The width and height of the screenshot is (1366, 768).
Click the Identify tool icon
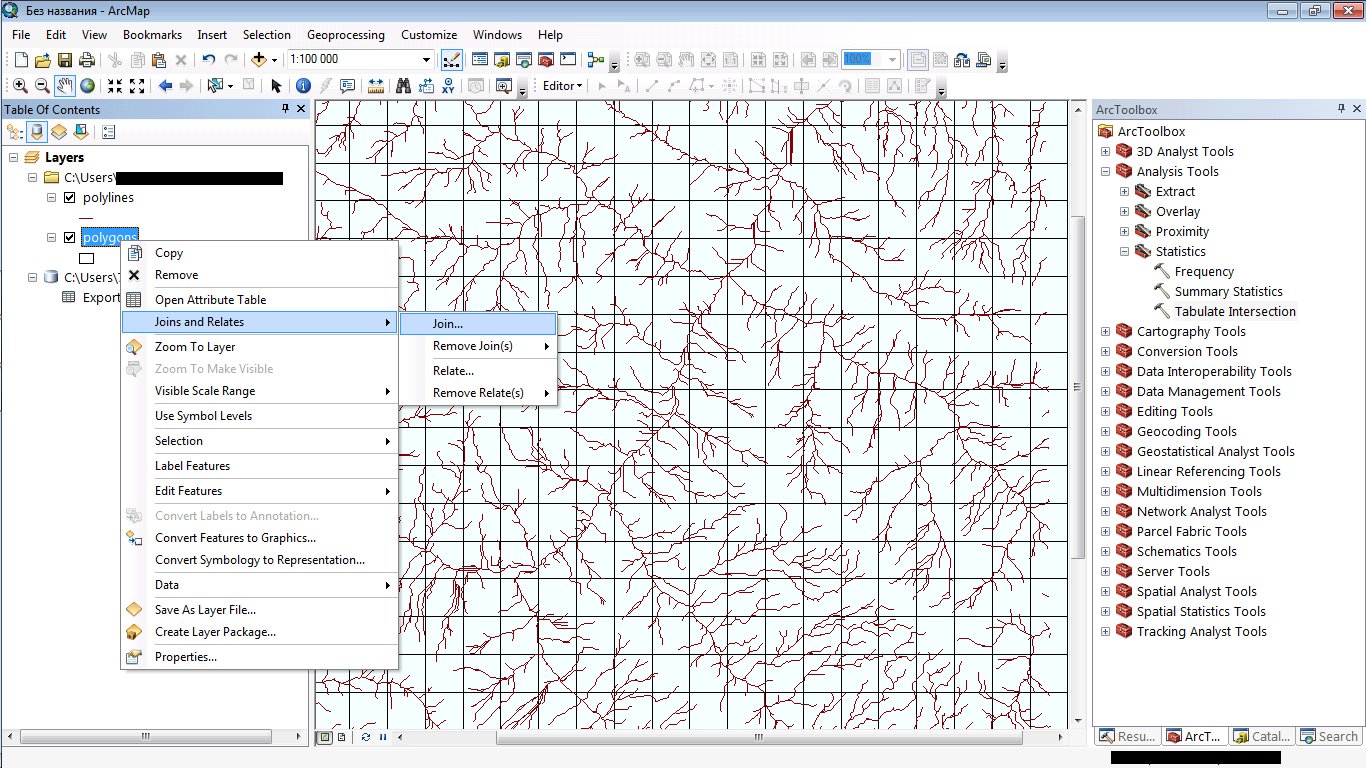click(x=302, y=86)
